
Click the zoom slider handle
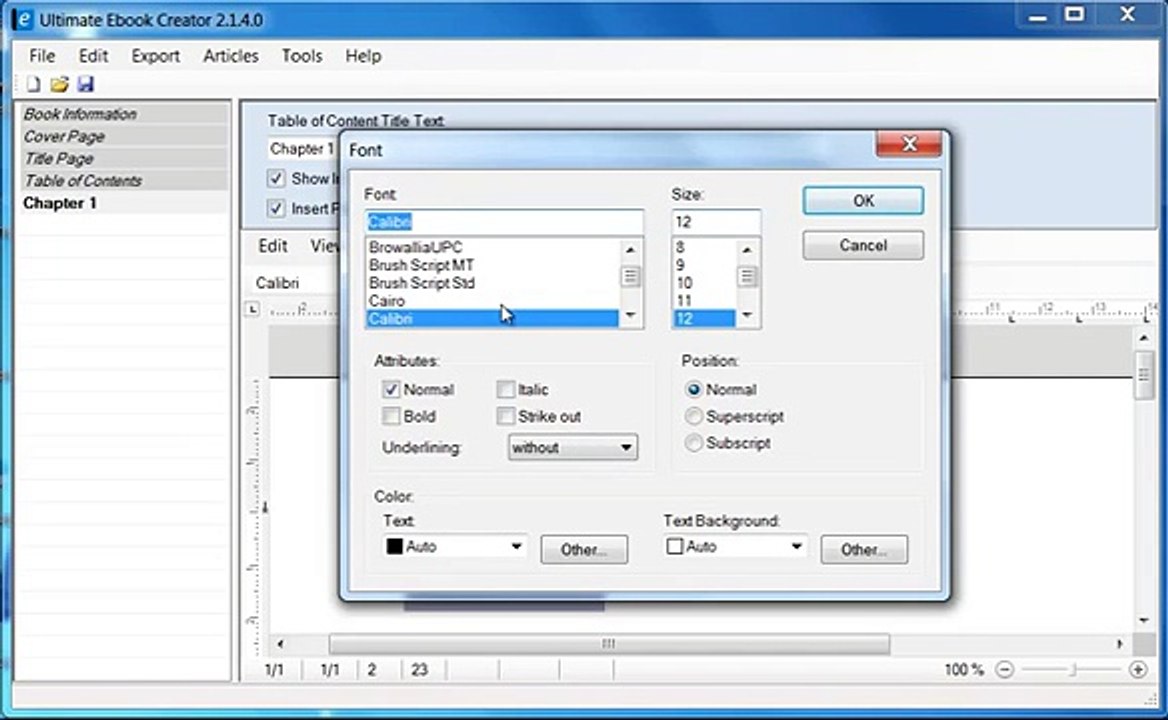(x=1073, y=669)
